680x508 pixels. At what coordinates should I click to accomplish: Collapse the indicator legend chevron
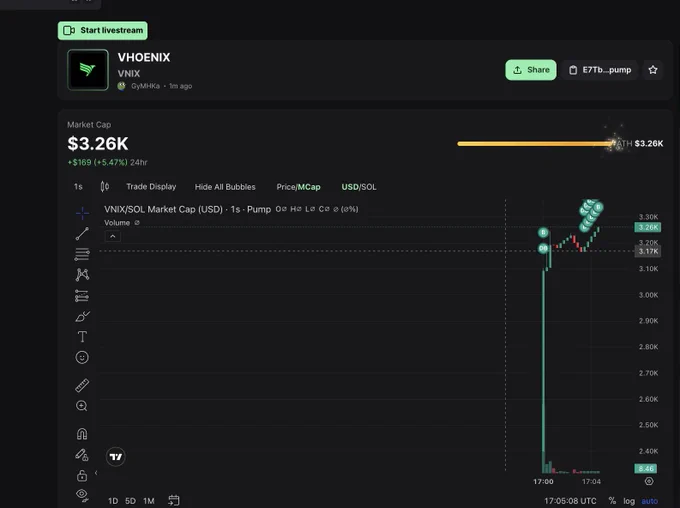[x=113, y=236]
